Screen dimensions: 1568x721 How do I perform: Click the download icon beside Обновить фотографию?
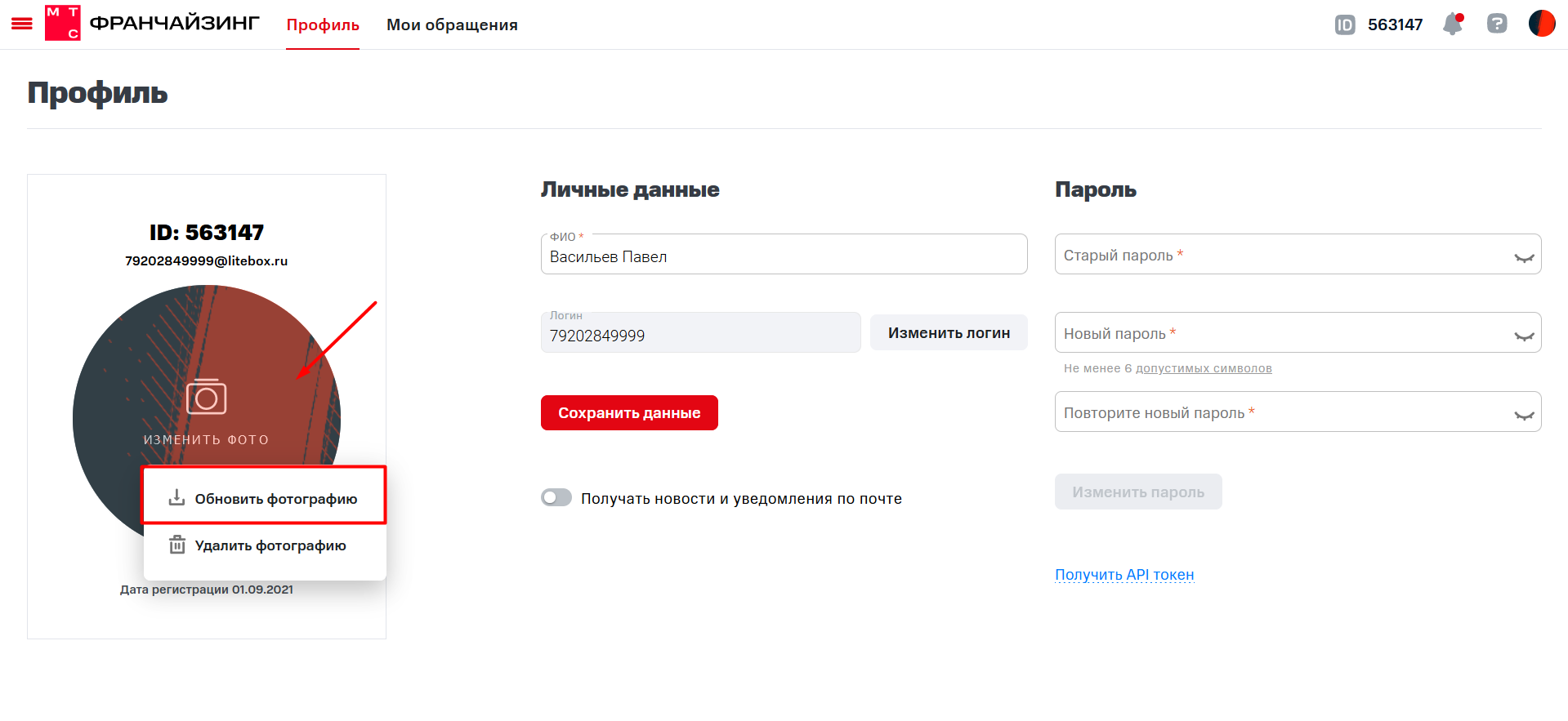click(x=176, y=497)
